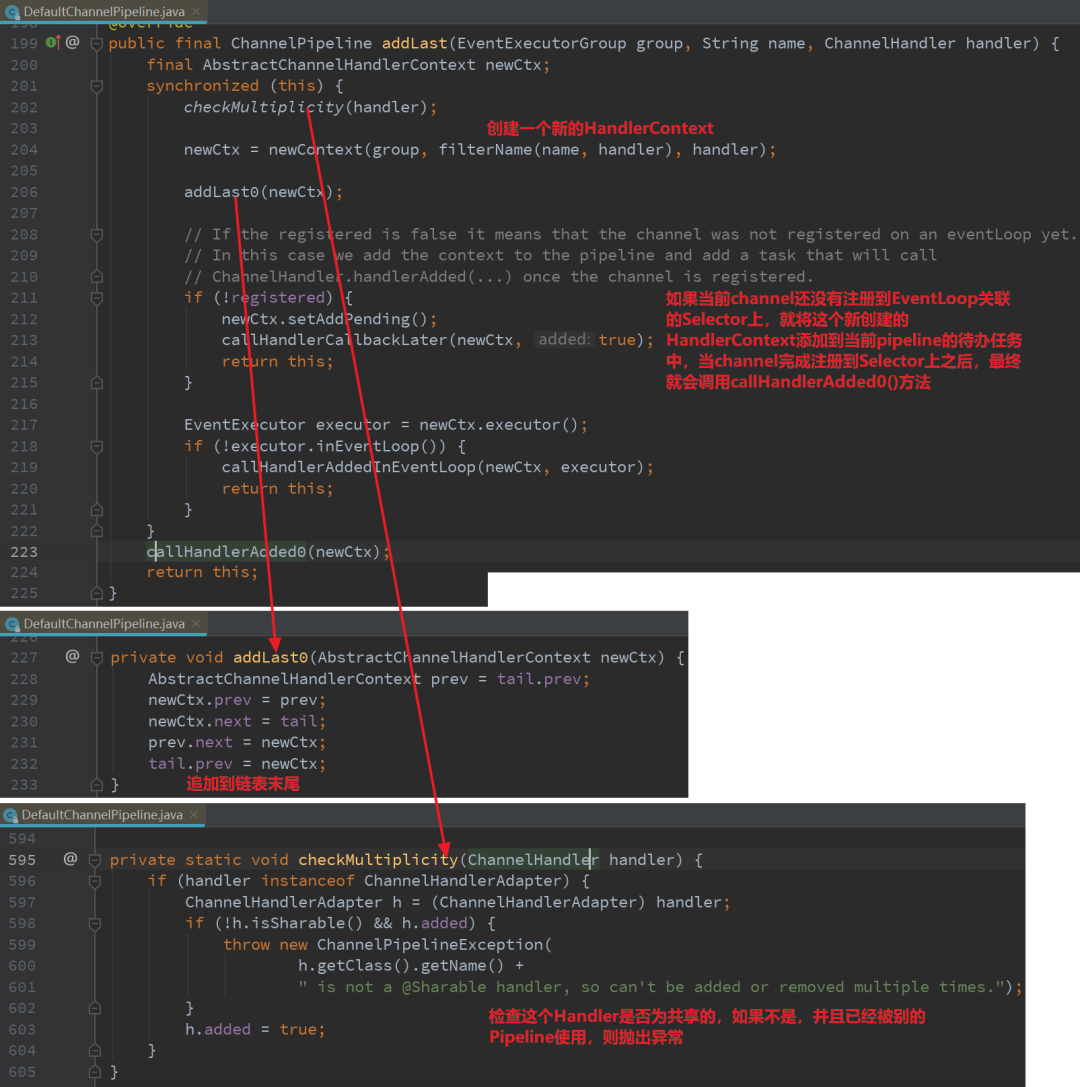Image resolution: width=1080 pixels, height=1087 pixels.
Task: Click the fold end marker on line 233
Action: coord(97,785)
